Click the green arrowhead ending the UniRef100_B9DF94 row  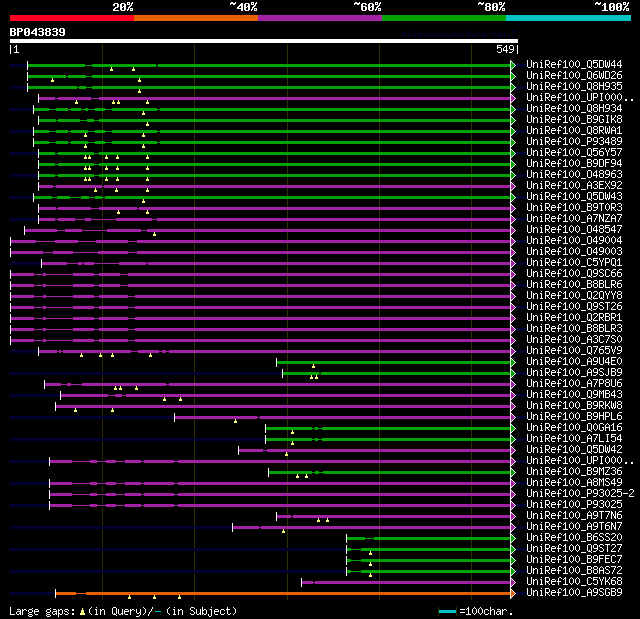click(513, 164)
